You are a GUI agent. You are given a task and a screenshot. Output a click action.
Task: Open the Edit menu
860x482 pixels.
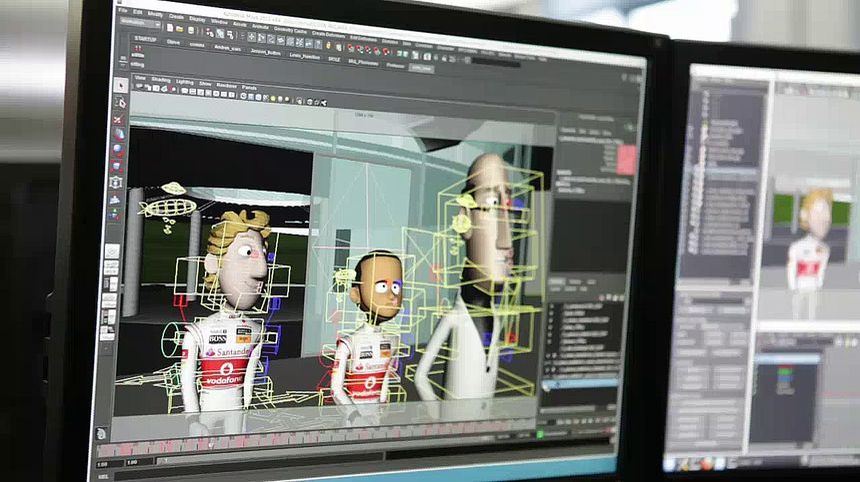tap(138, 12)
